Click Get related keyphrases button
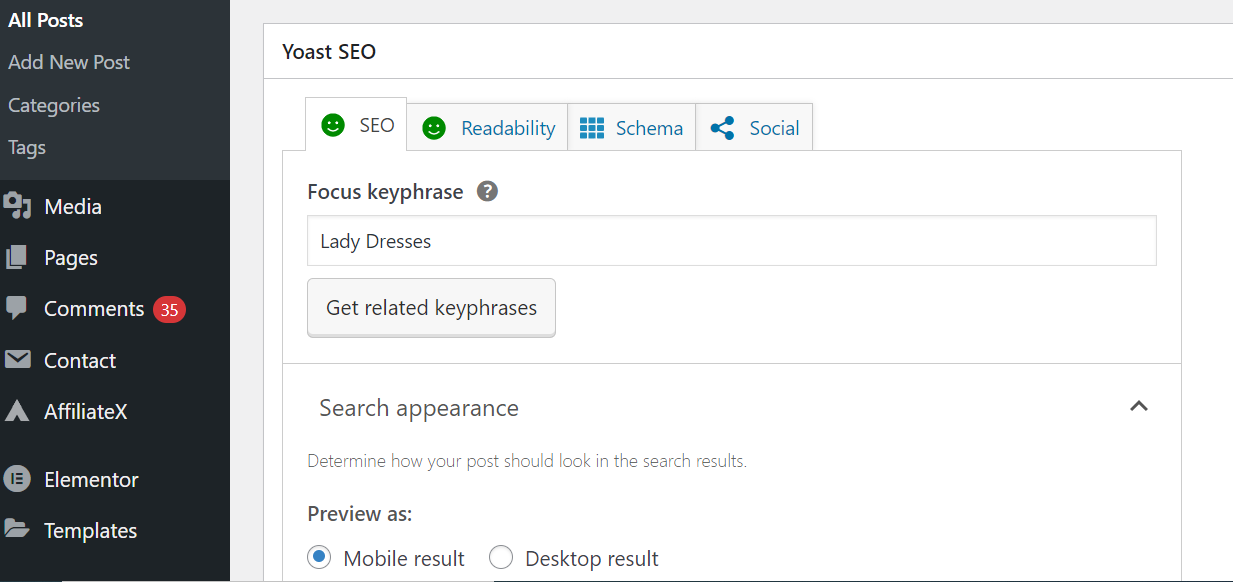1233x582 pixels. pos(431,308)
